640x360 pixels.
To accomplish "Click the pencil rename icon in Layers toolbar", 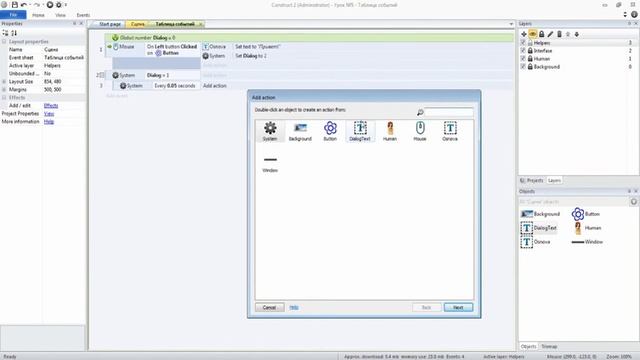I will coord(550,34).
